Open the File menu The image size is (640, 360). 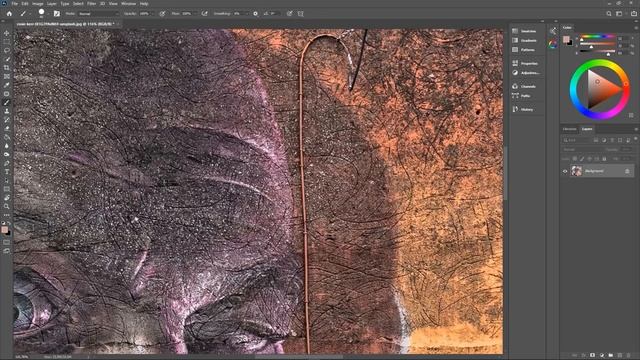[15, 4]
